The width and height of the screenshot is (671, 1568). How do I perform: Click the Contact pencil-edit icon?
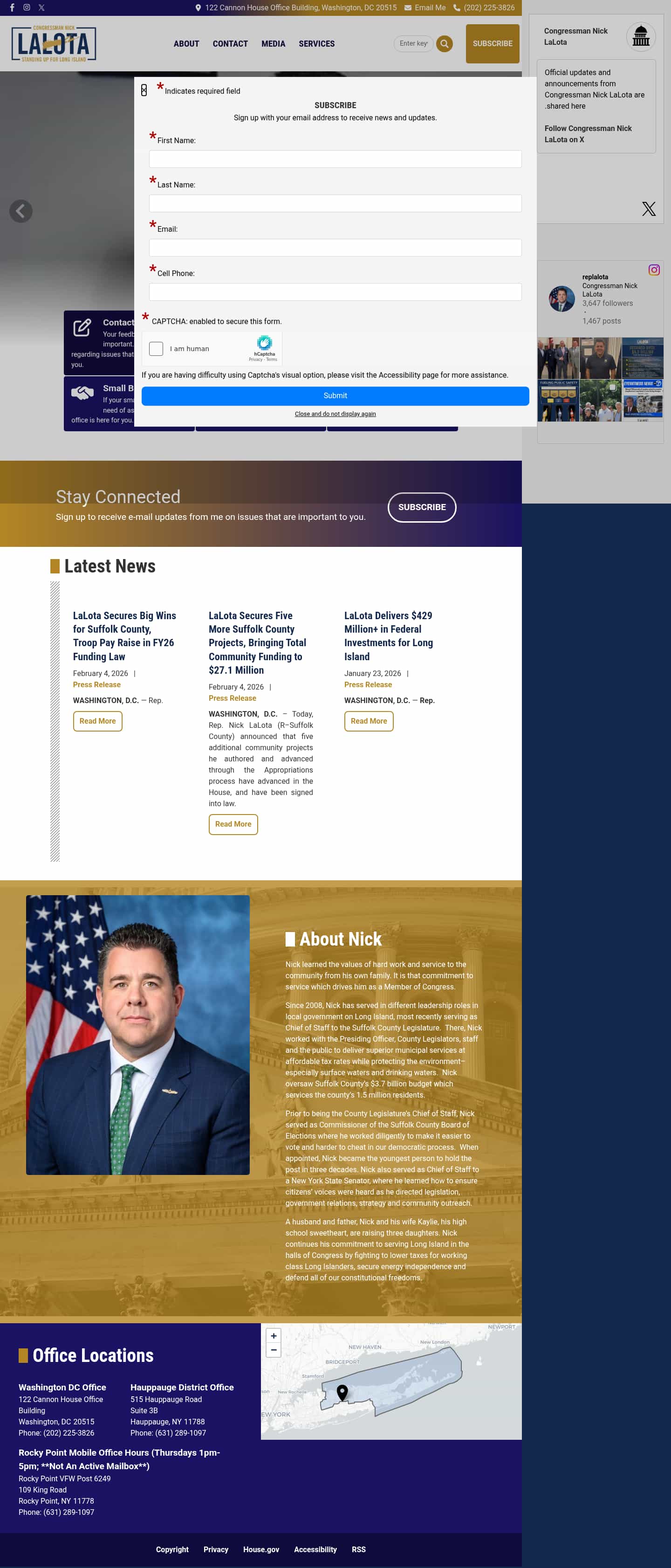point(82,327)
